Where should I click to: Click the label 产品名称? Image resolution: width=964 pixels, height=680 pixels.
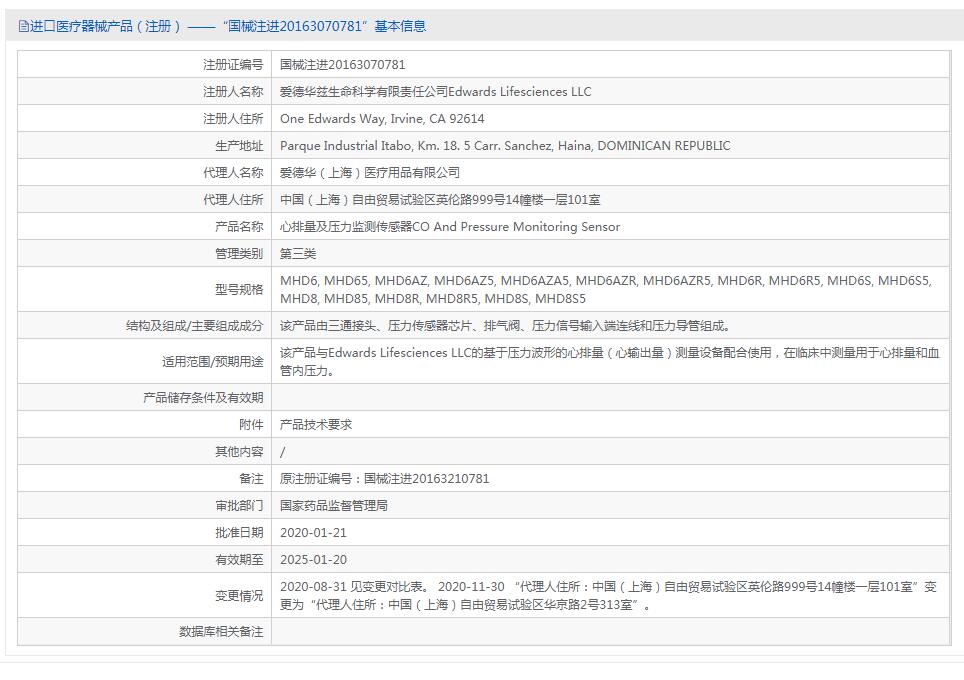239,227
